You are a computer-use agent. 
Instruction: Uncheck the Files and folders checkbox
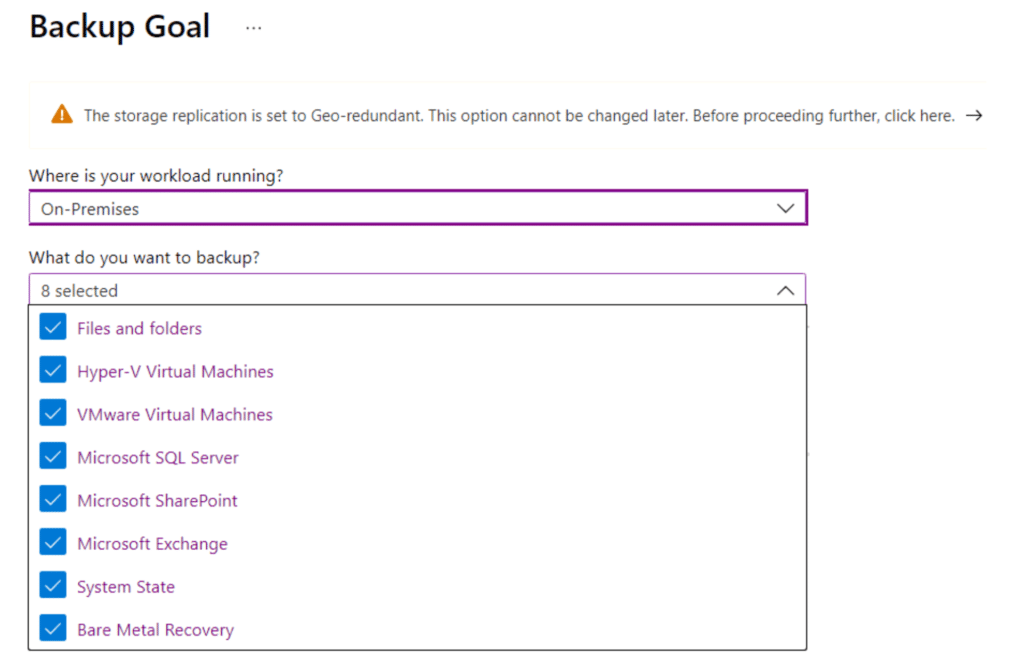click(x=53, y=328)
